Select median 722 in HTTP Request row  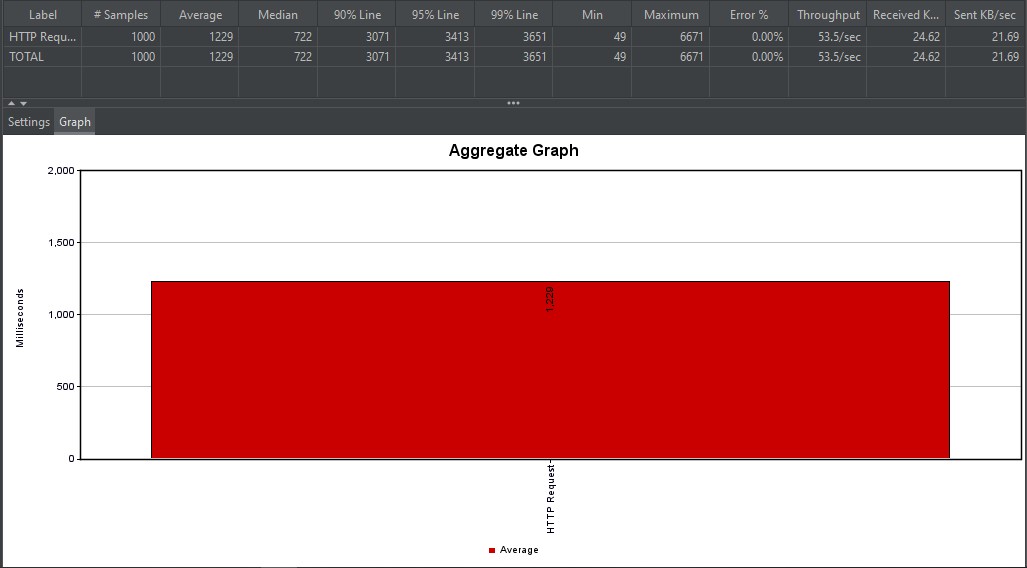[278, 37]
